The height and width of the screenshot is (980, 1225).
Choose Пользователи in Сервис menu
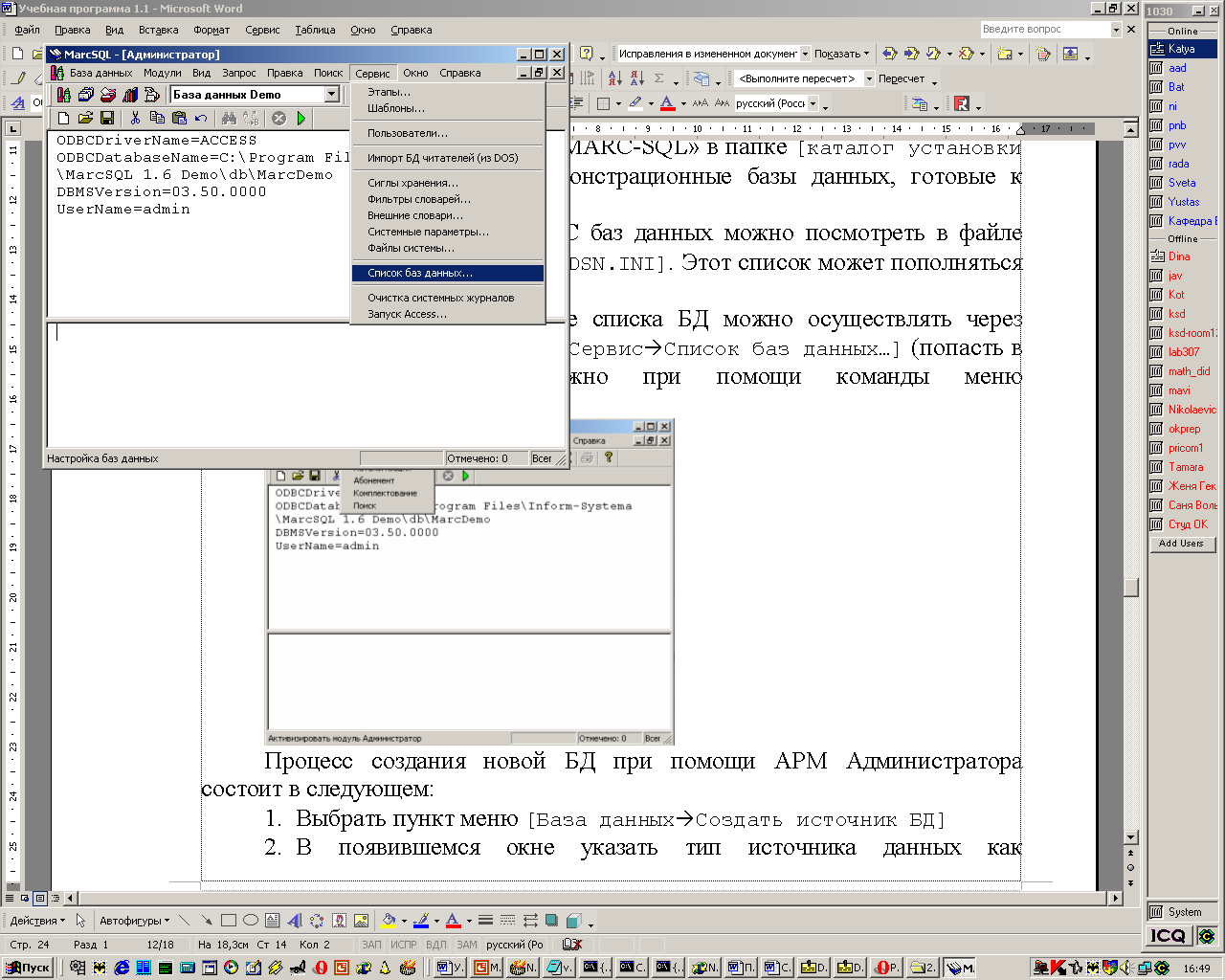point(449,133)
